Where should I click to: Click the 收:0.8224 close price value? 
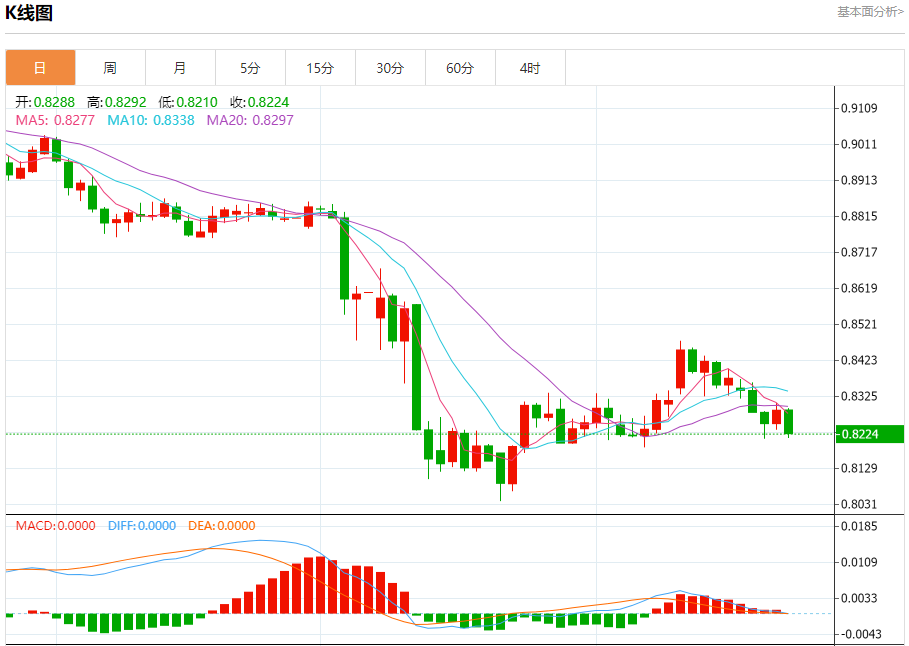(259, 102)
